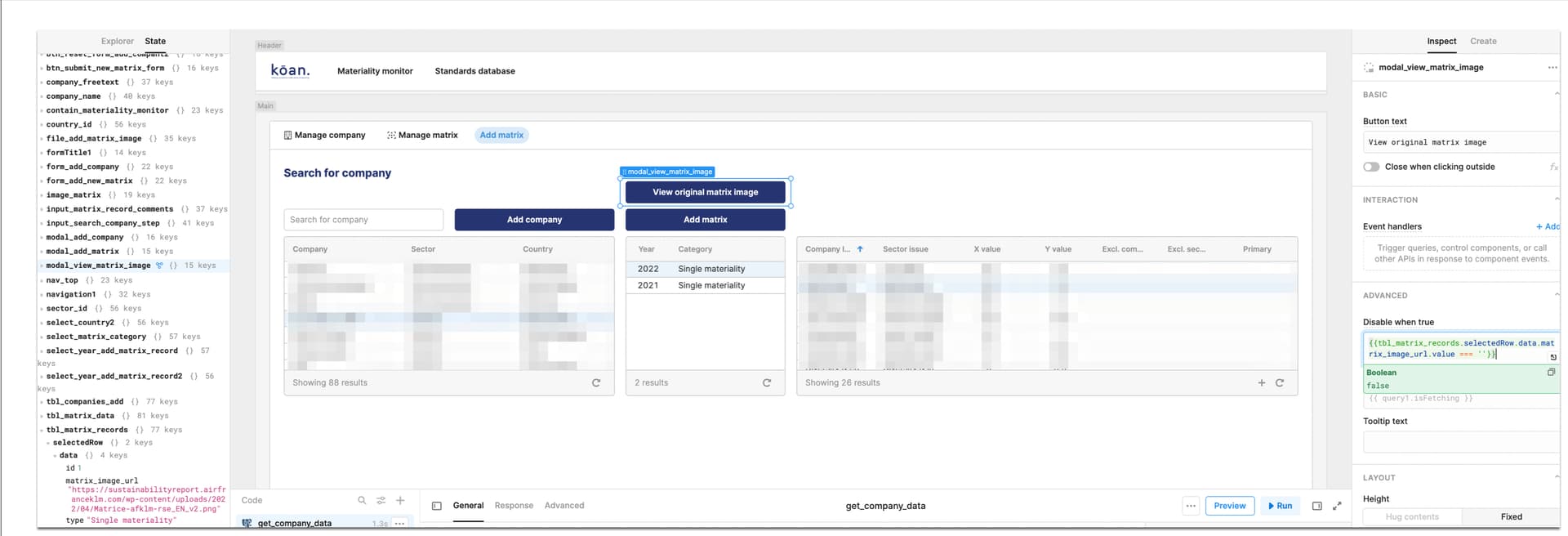Click the component type icon beside modal_view_matrix_image title
The image size is (1568, 536).
pos(1369,67)
